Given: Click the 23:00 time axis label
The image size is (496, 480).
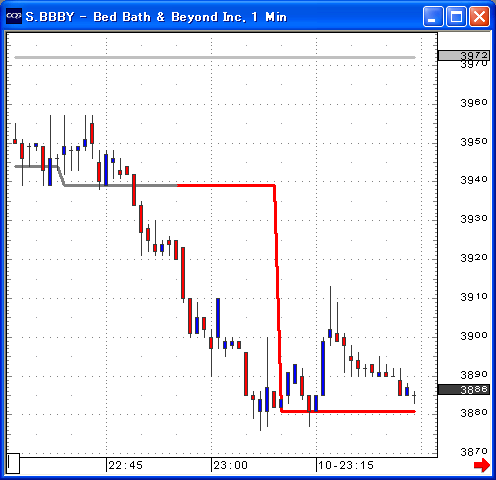Looking at the screenshot, I should click(230, 465).
